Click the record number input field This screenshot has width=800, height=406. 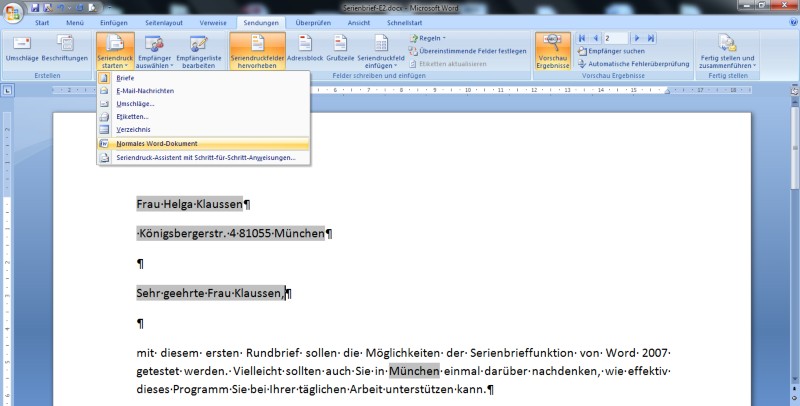[x=614, y=38]
